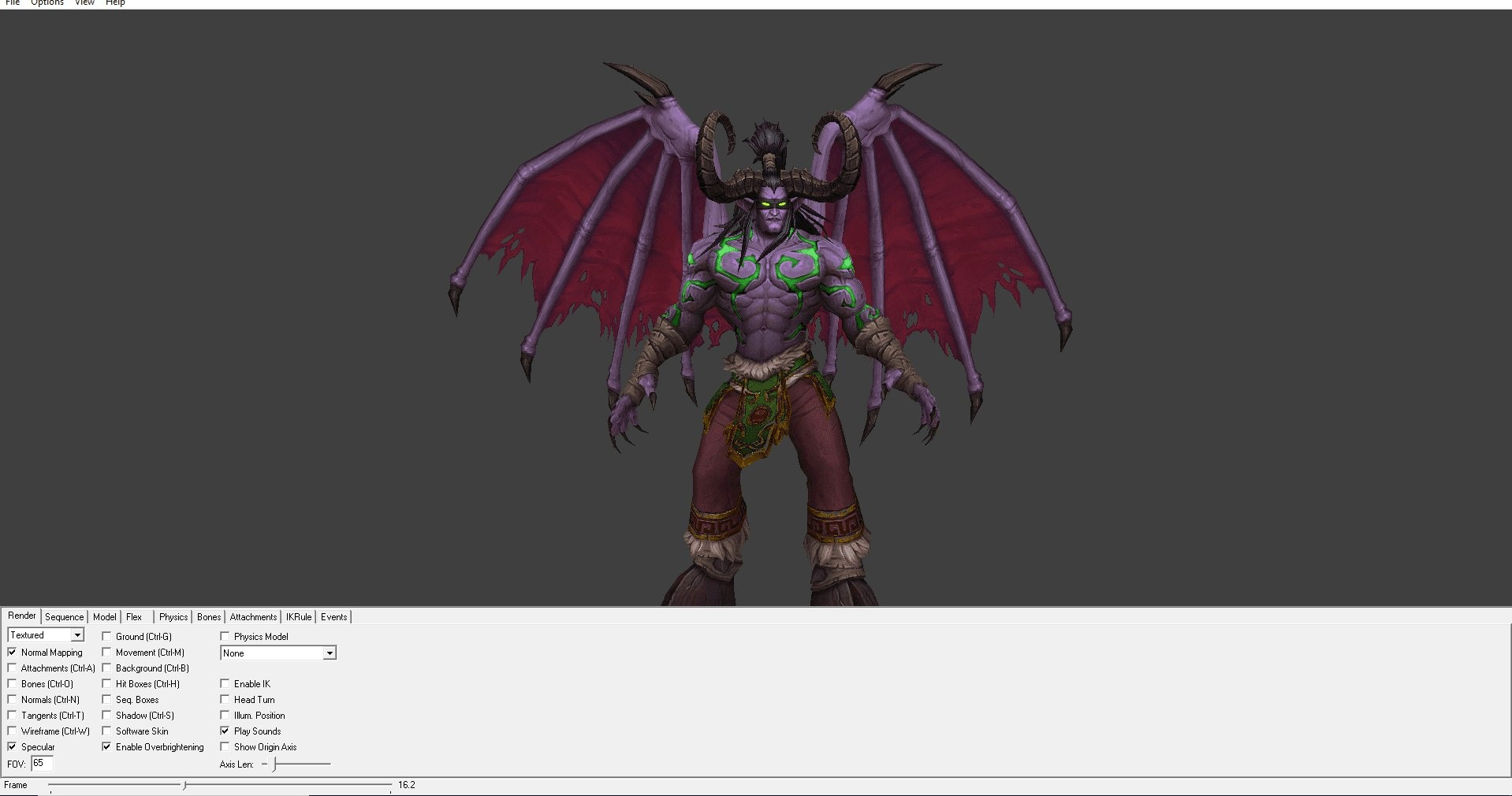Disable Normal Mapping checkbox
The height and width of the screenshot is (796, 1512).
pyautogui.click(x=12, y=652)
